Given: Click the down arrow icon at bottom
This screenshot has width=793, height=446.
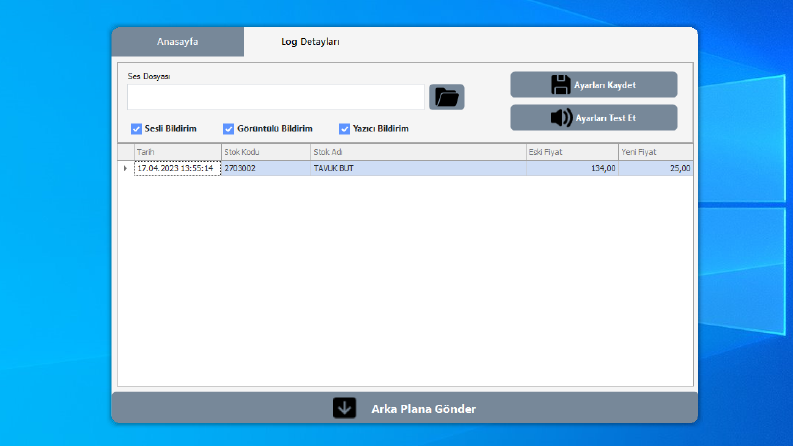Looking at the screenshot, I should 344,408.
